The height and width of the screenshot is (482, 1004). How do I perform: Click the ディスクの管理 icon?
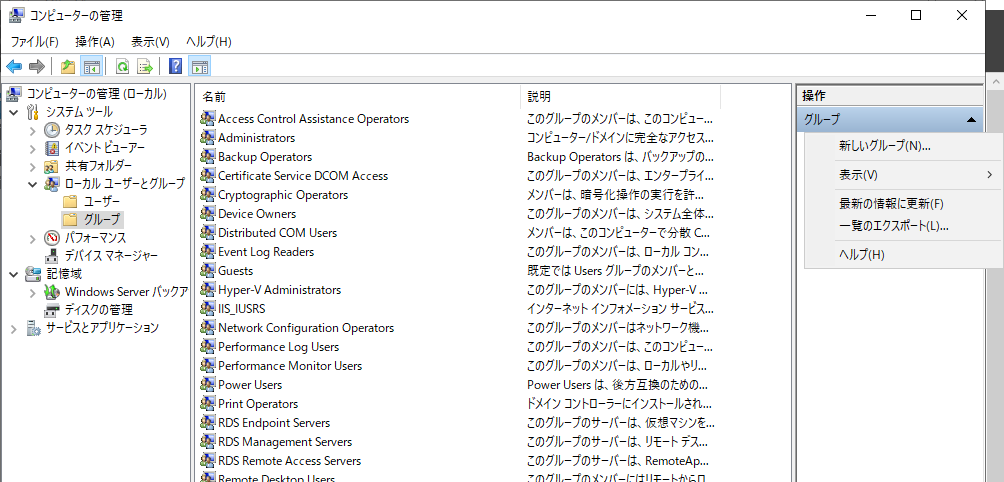52,310
